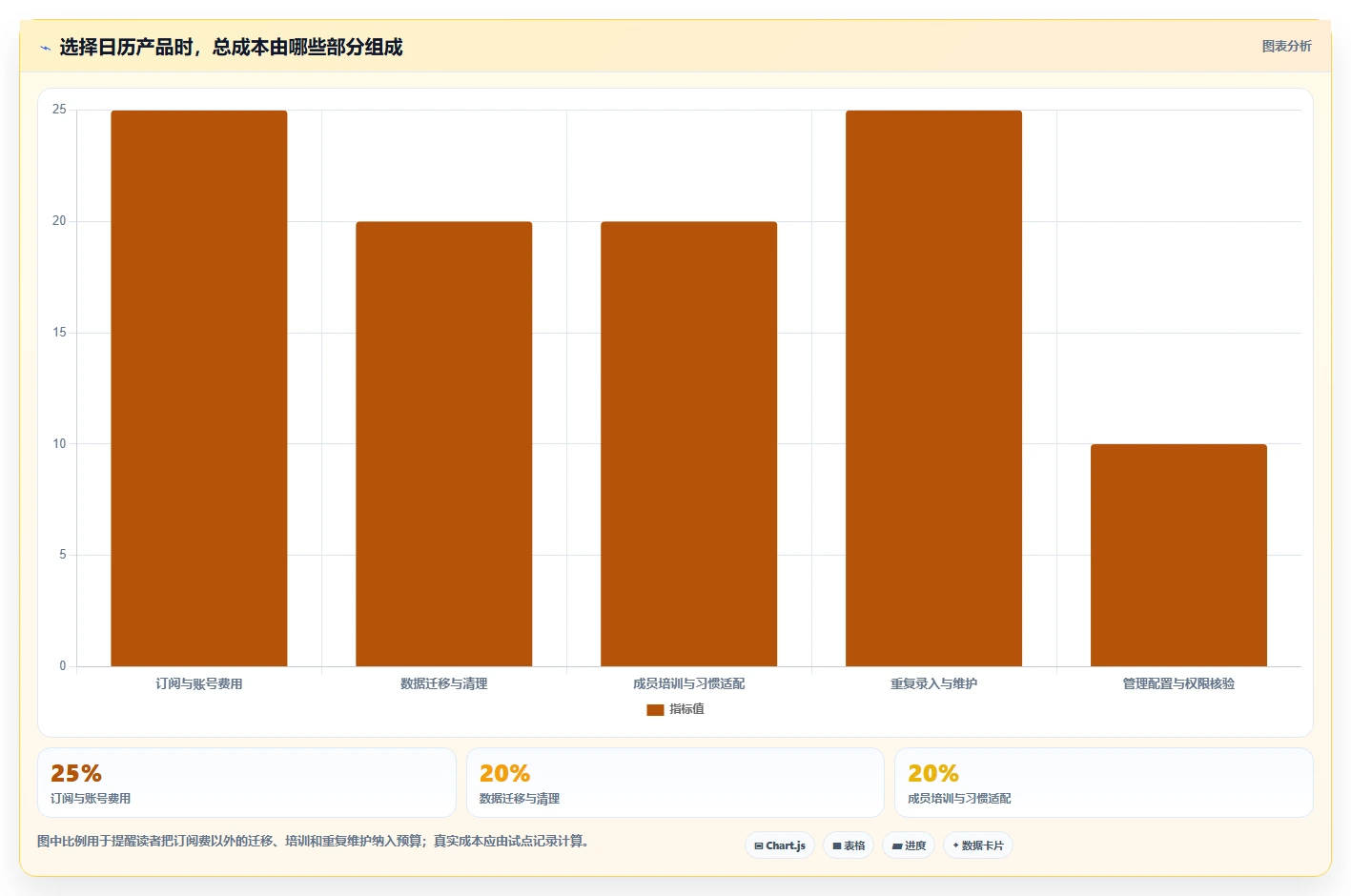
Task: Click the chart title 选择日历产品时，总成本由哪些部分组成
Action: coord(231,47)
